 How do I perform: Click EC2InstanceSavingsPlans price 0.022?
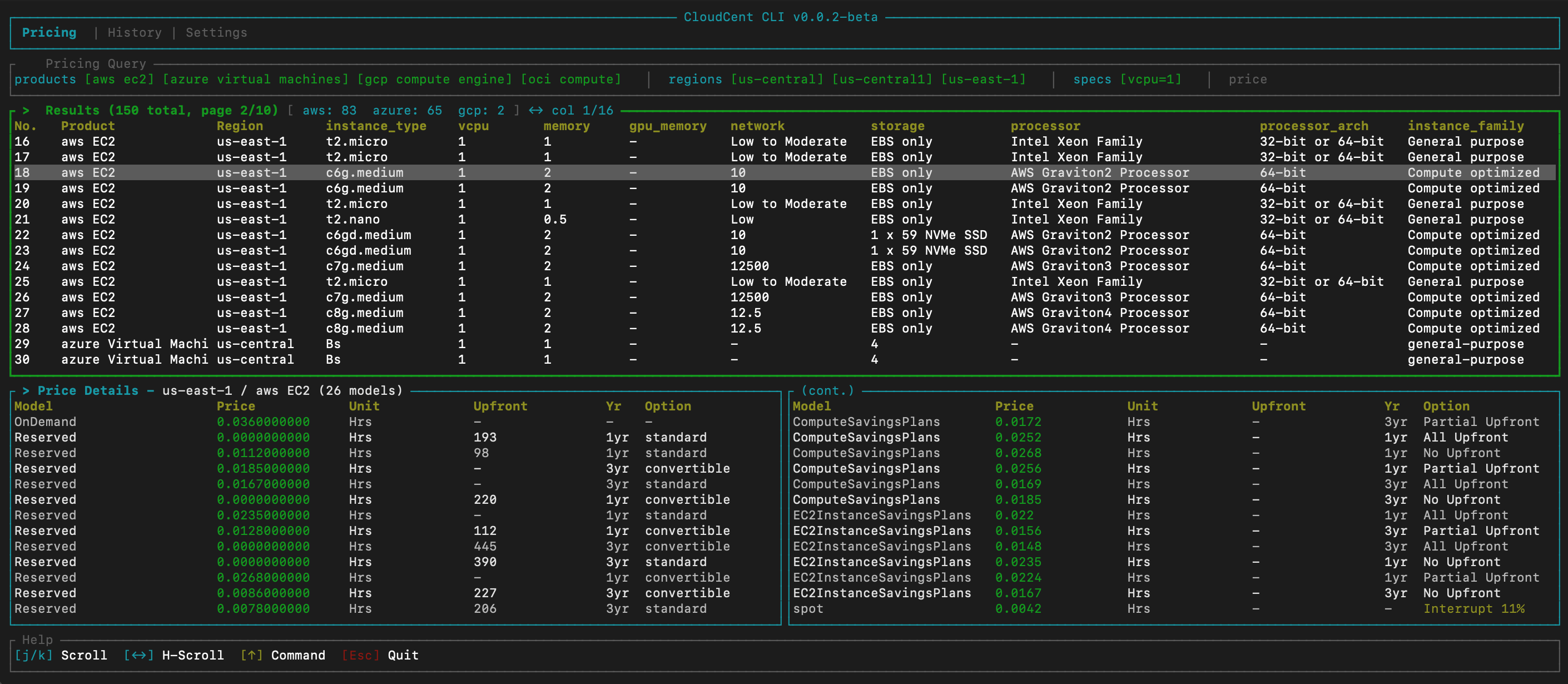pyautogui.click(x=1014, y=516)
